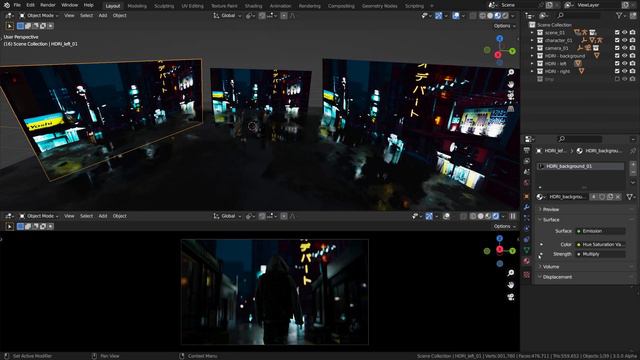Open Global orientation dropdown in top viewport
This screenshot has height=360, width=640.
pyautogui.click(x=227, y=16)
